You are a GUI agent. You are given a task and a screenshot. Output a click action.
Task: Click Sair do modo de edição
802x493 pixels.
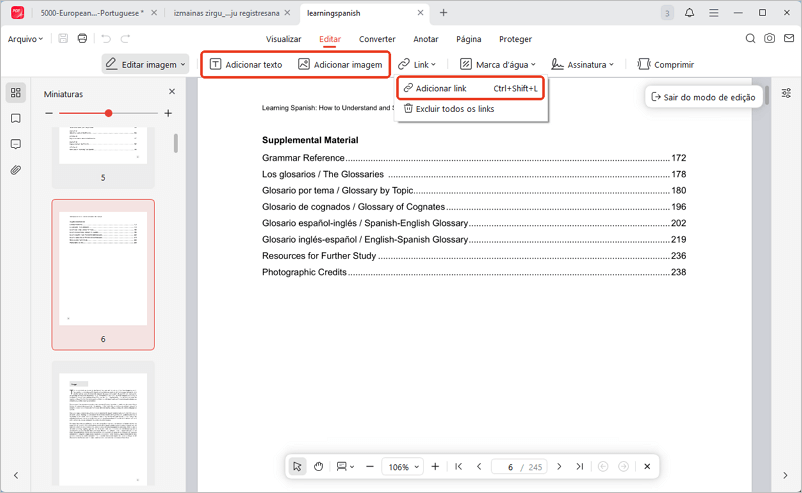tap(703, 97)
